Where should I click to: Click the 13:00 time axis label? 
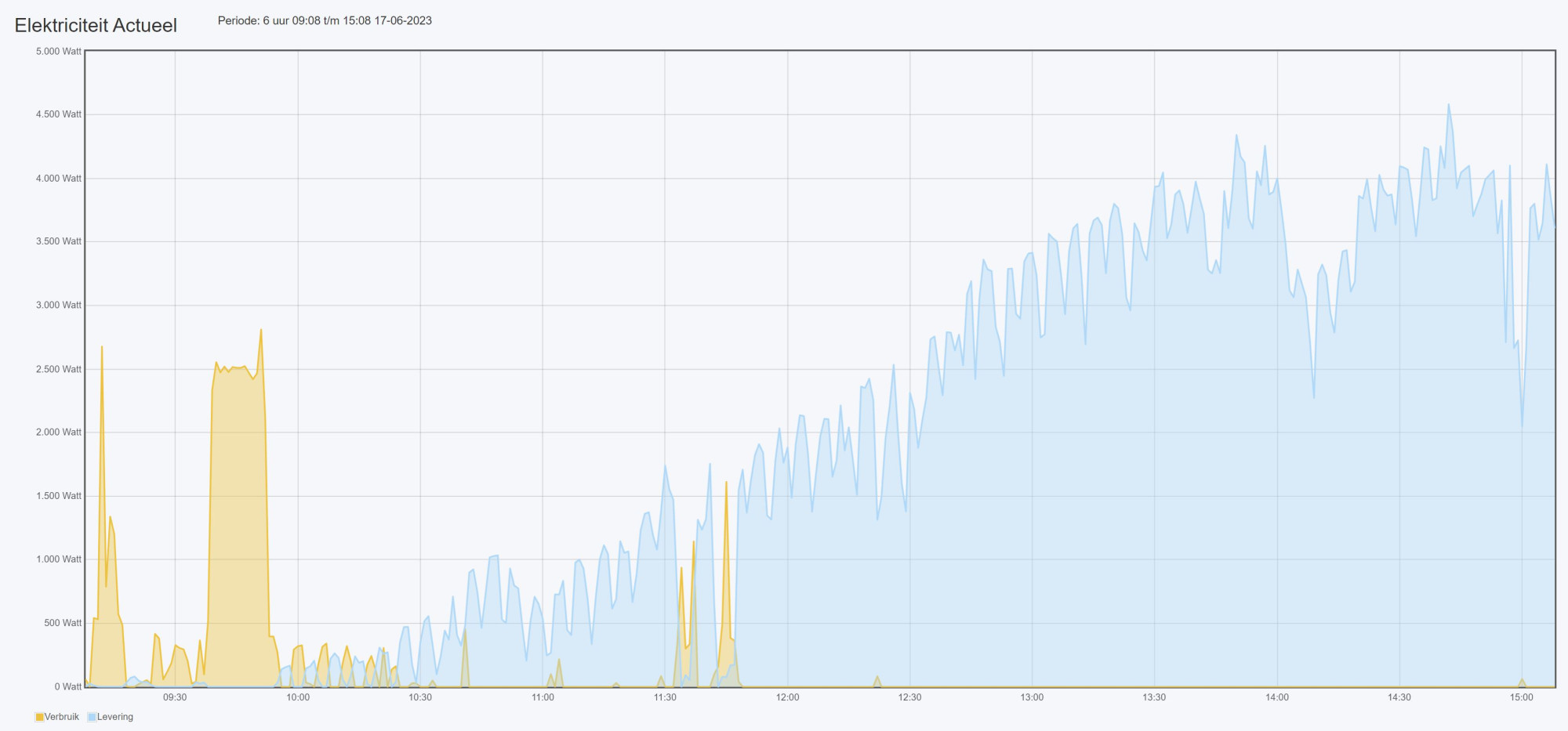(x=1032, y=697)
